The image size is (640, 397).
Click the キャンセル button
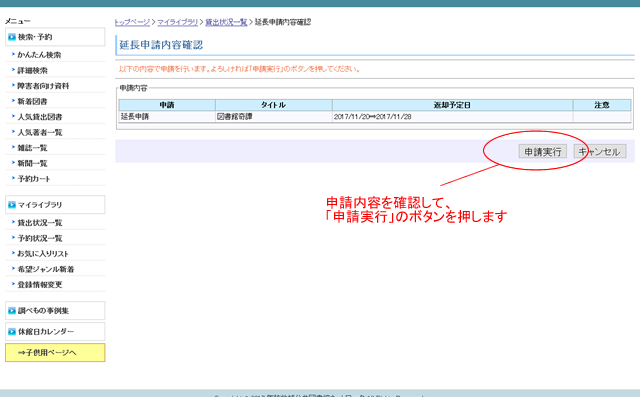(600, 151)
